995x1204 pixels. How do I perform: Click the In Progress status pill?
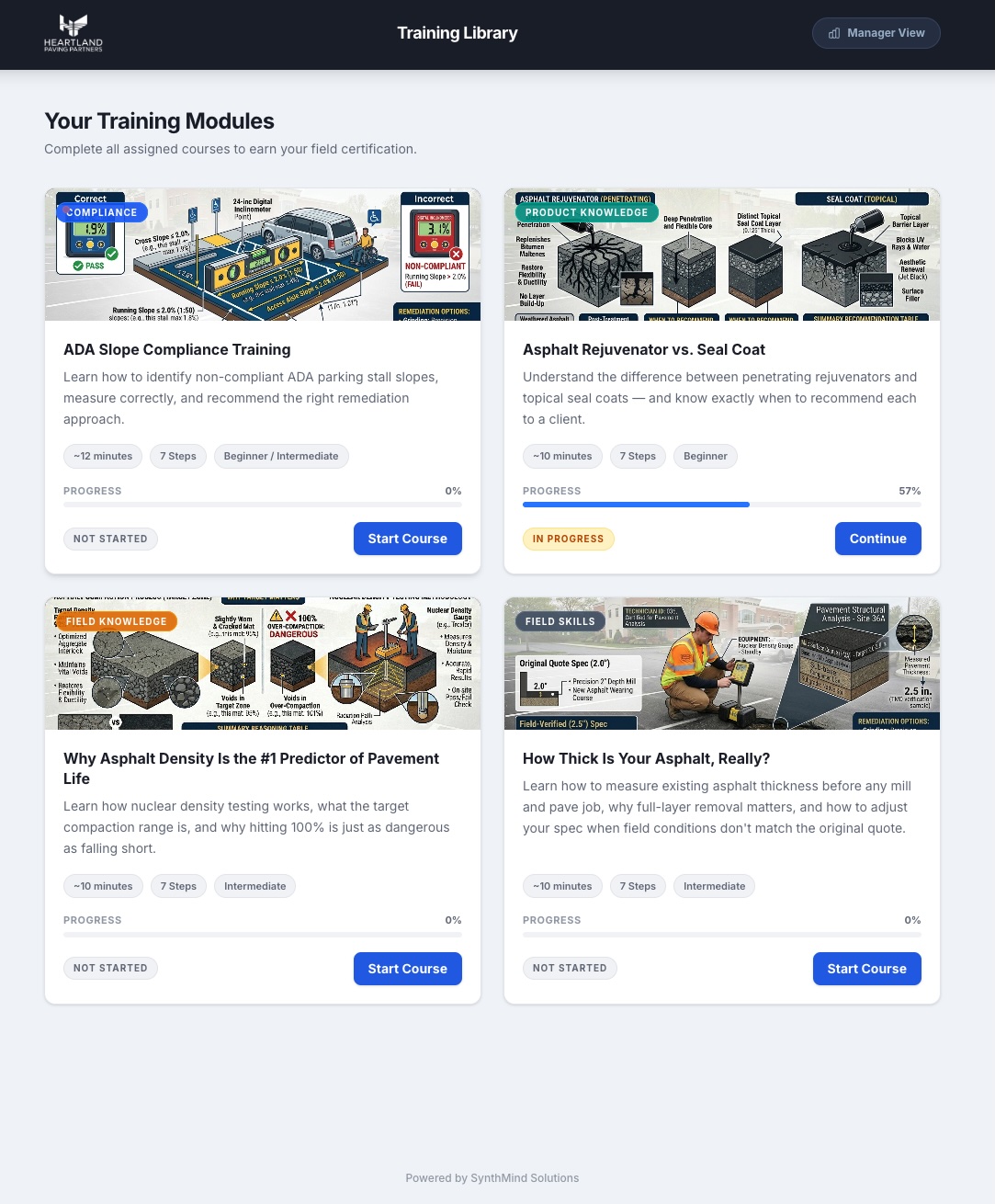568,539
